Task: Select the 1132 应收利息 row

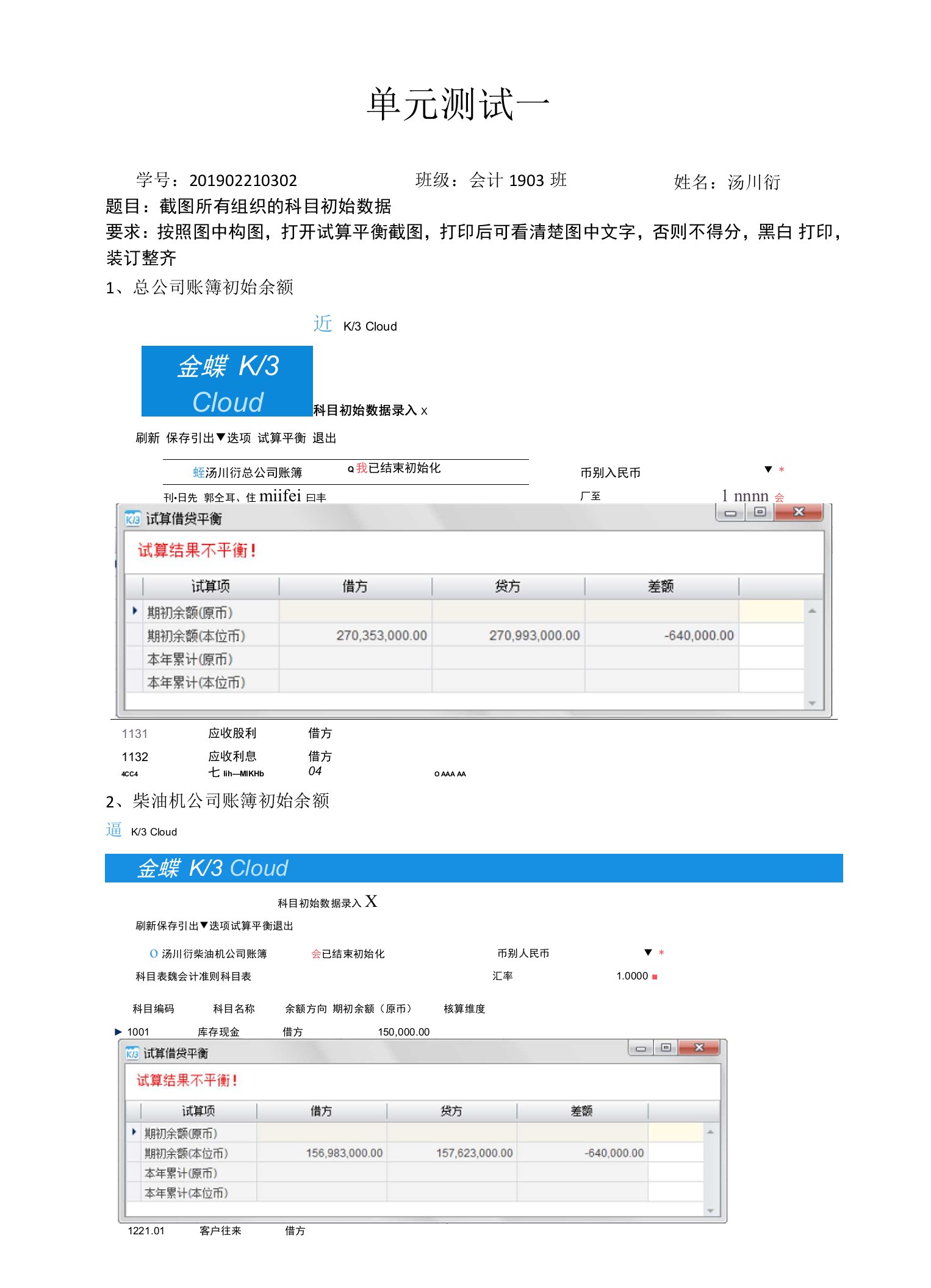Action: [x=227, y=756]
